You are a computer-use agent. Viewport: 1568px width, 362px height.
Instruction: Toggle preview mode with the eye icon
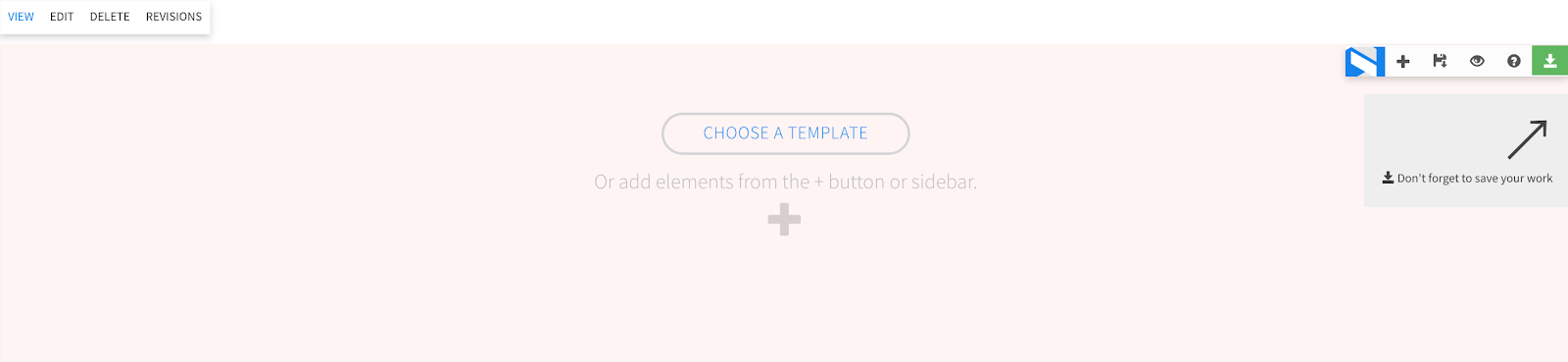1477,61
